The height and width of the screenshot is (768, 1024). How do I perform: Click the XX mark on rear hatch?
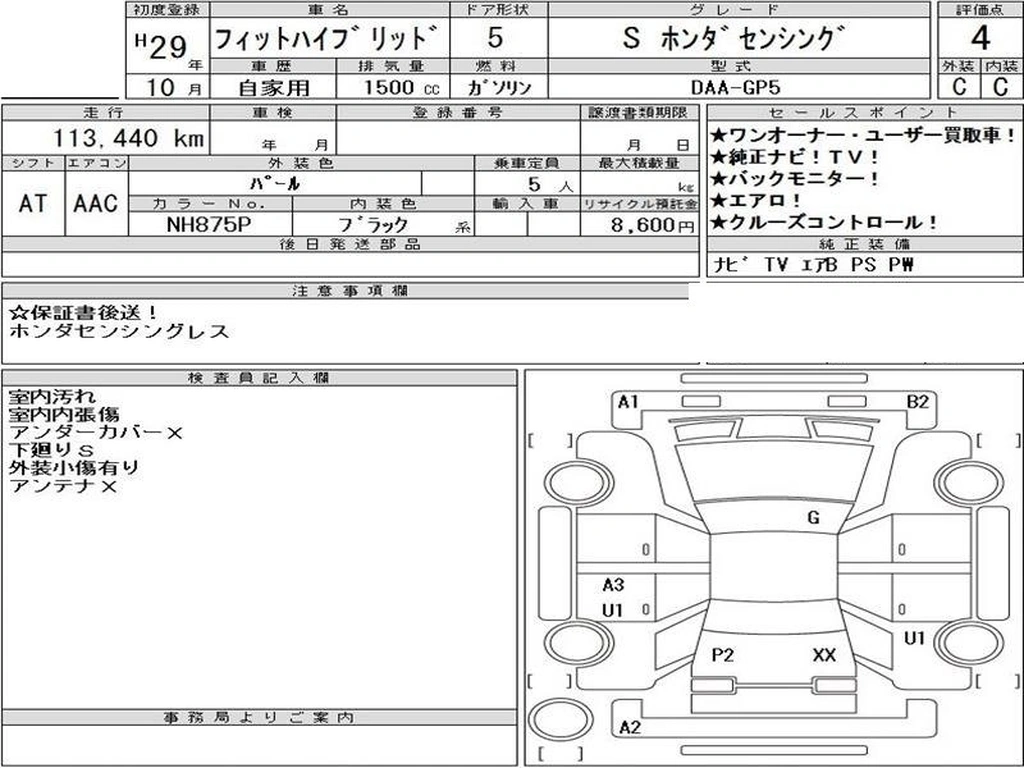point(824,655)
